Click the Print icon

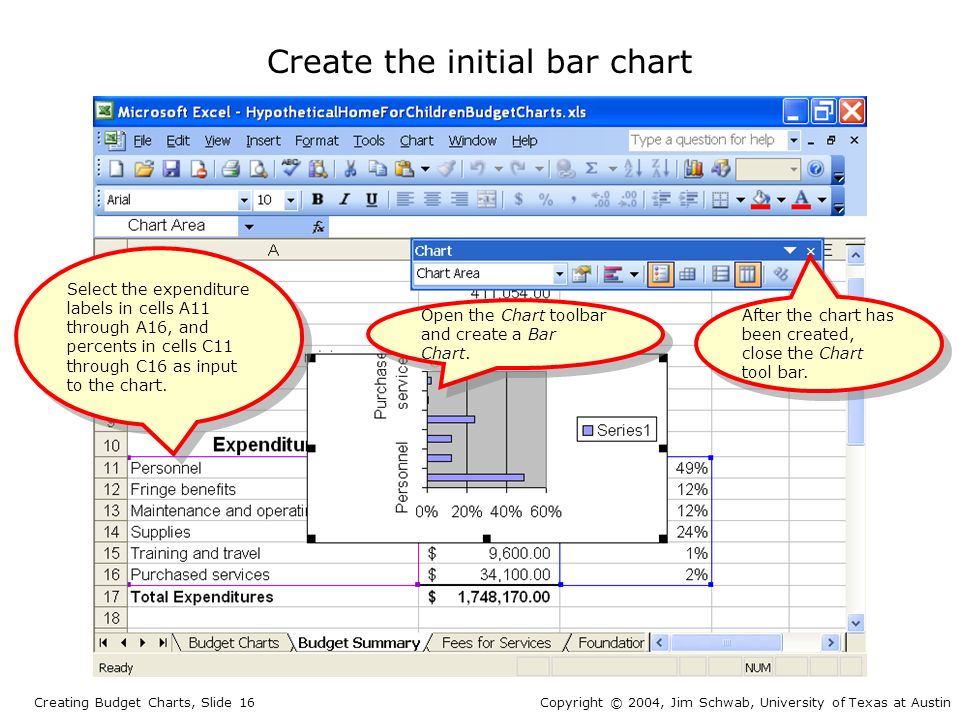231,169
